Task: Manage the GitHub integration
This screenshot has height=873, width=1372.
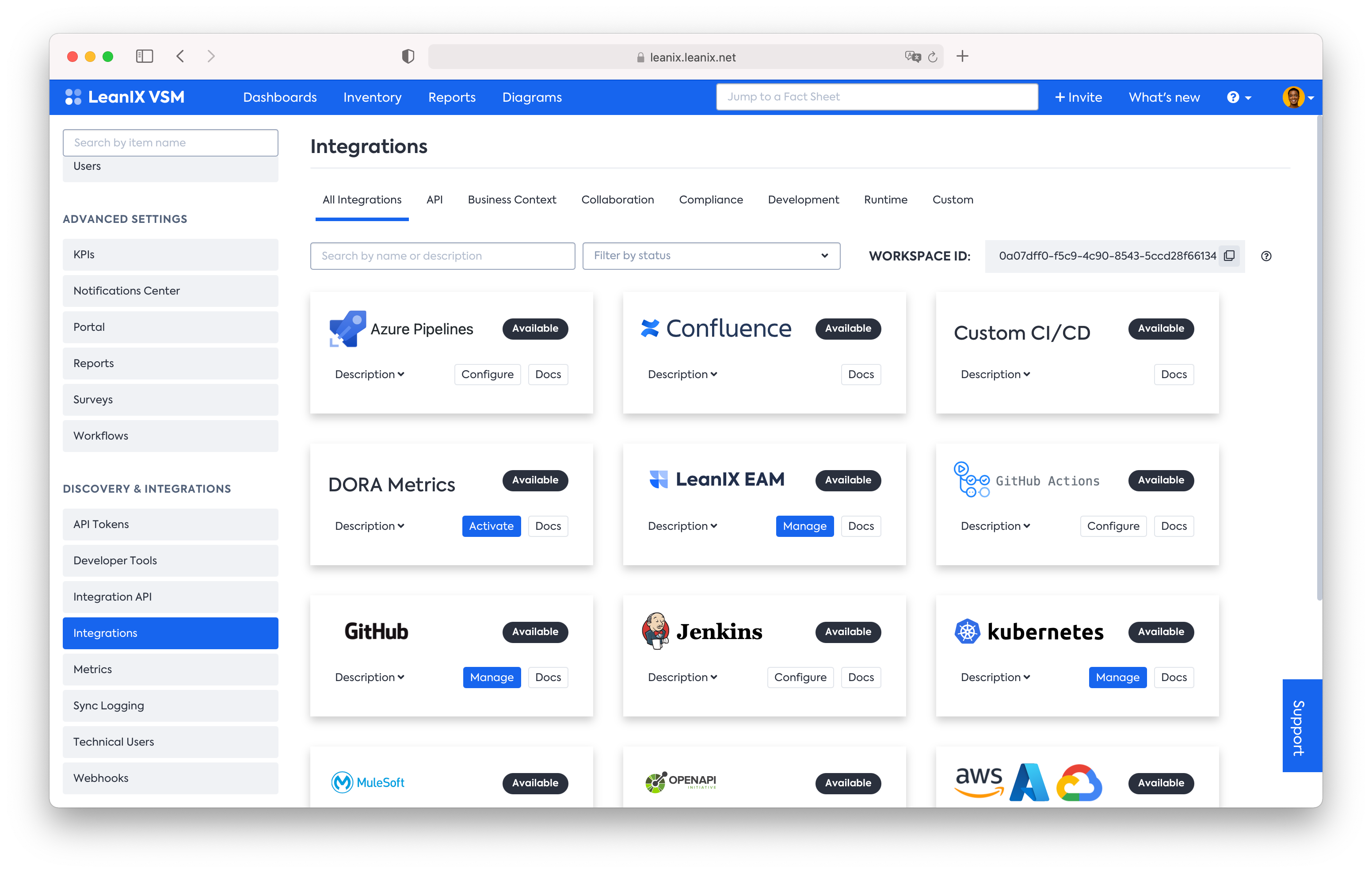Action: click(x=492, y=678)
